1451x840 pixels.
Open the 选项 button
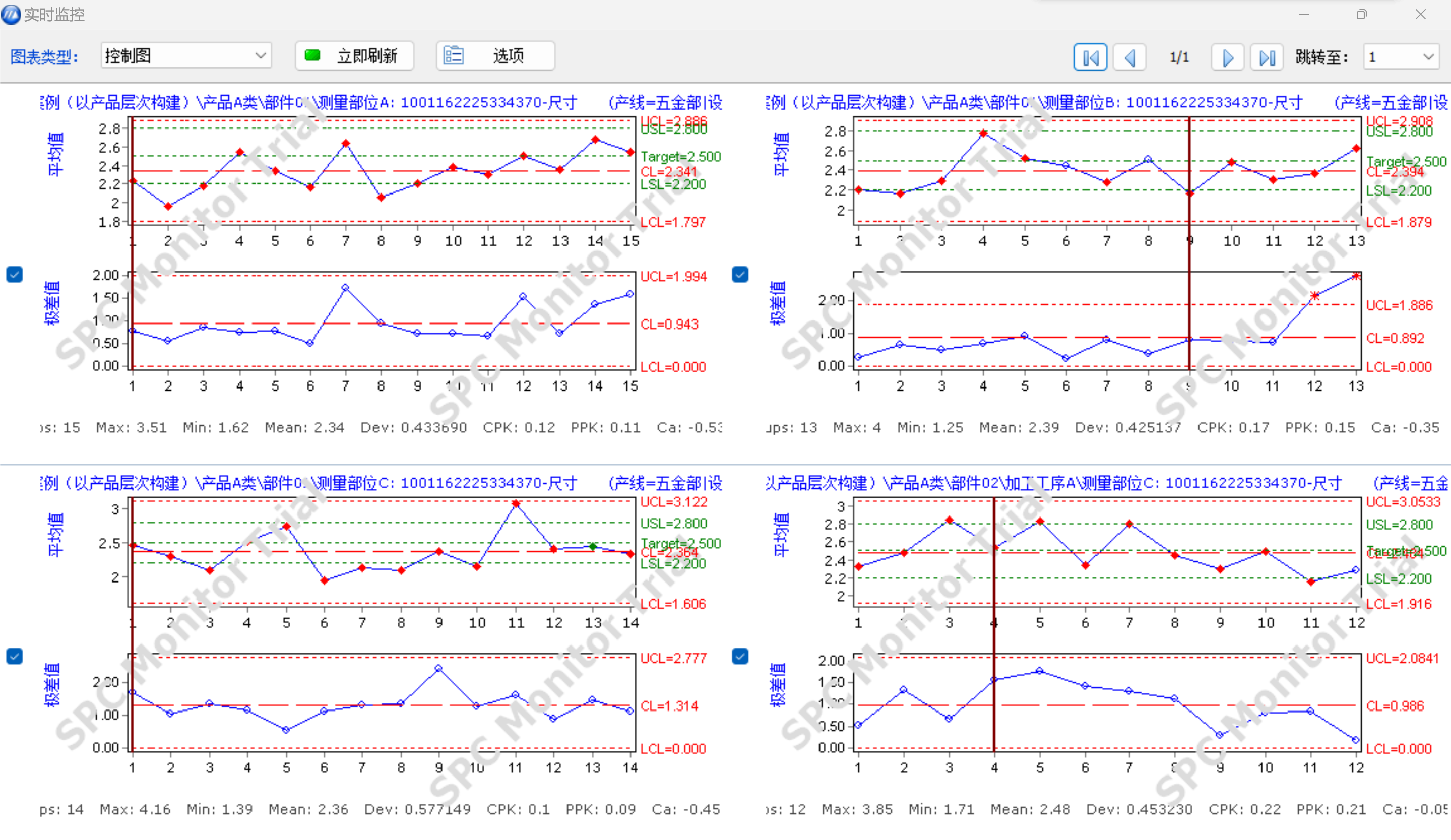(x=508, y=56)
